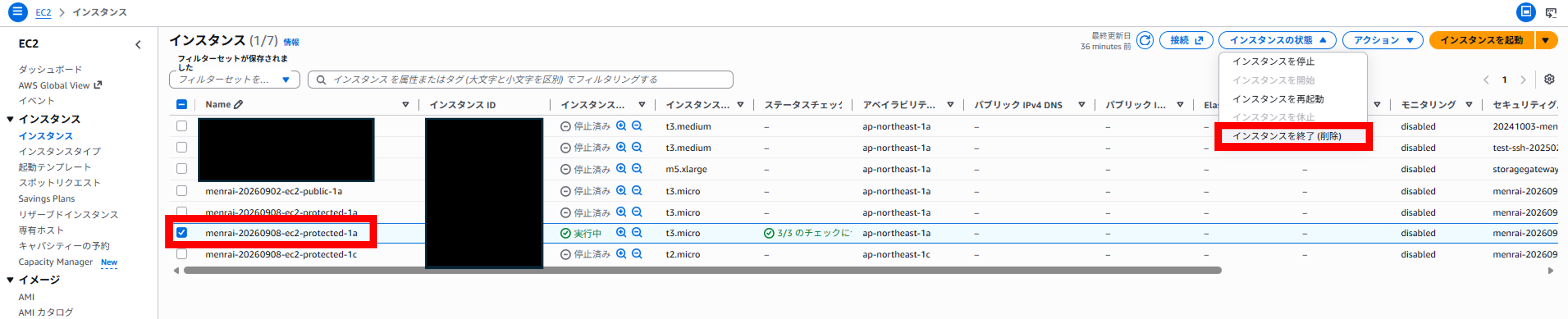Click zoom-in icon on menrai-20260902-ec2-public-1a row

point(621,191)
